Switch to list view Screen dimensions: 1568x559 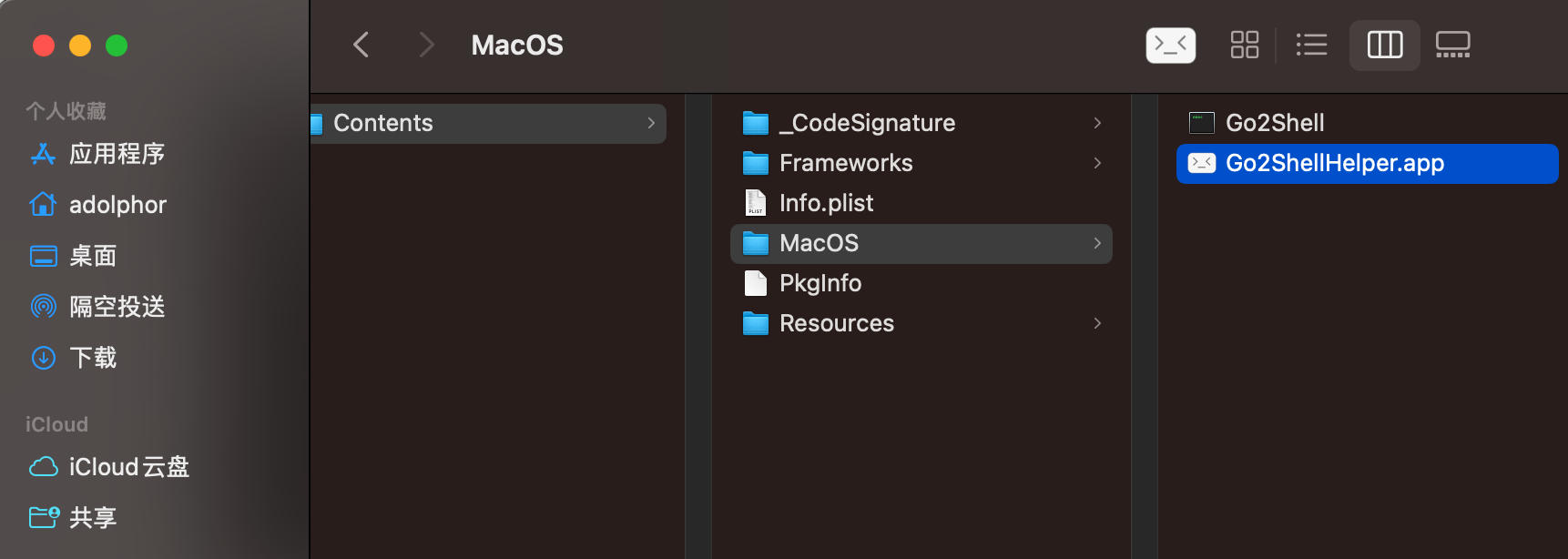pyautogui.click(x=1311, y=45)
